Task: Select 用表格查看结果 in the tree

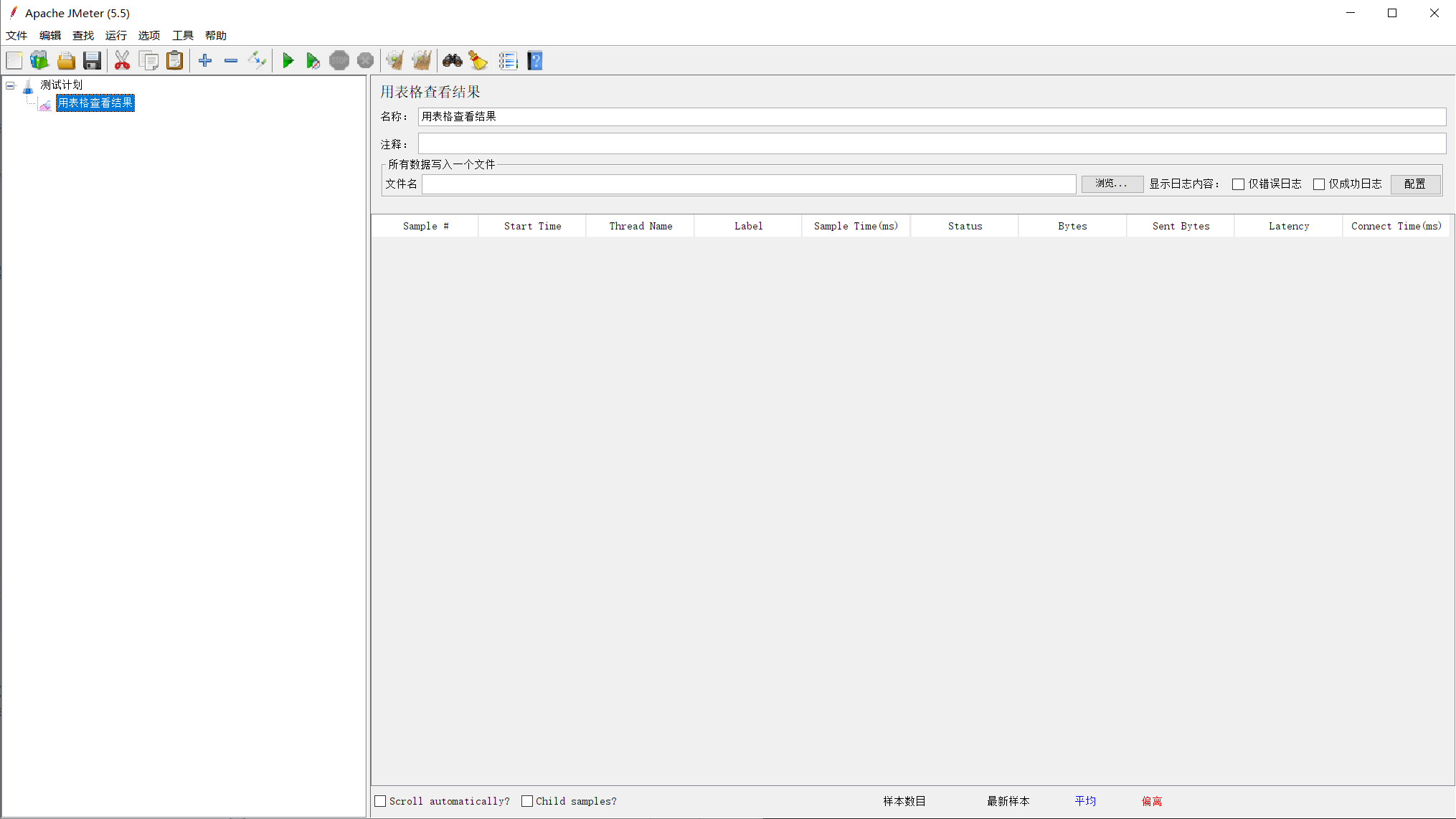Action: (95, 103)
